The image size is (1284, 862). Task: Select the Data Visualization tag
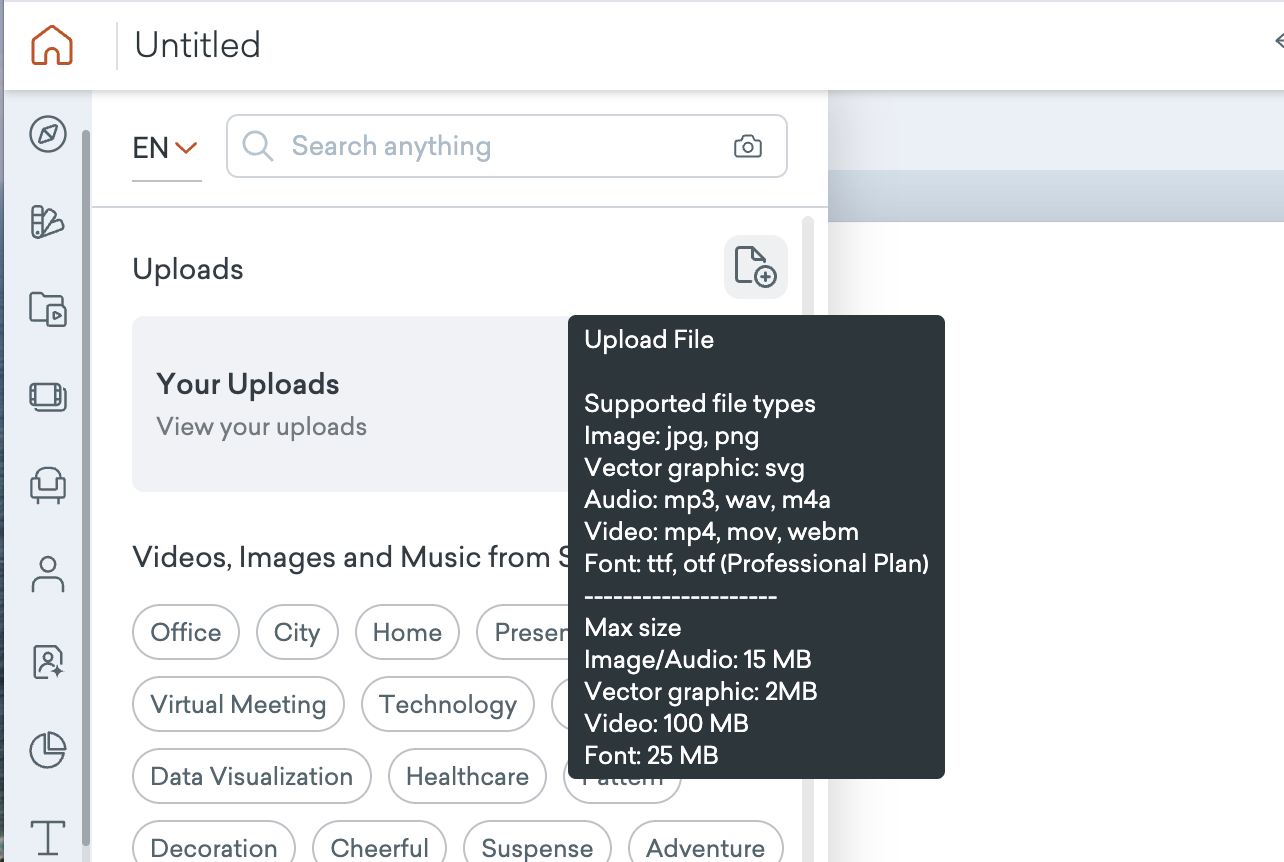coord(251,776)
